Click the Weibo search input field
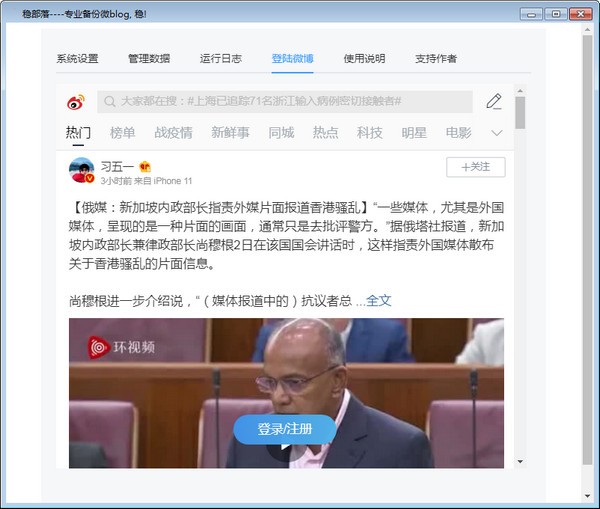The height and width of the screenshot is (509, 600). click(290, 101)
